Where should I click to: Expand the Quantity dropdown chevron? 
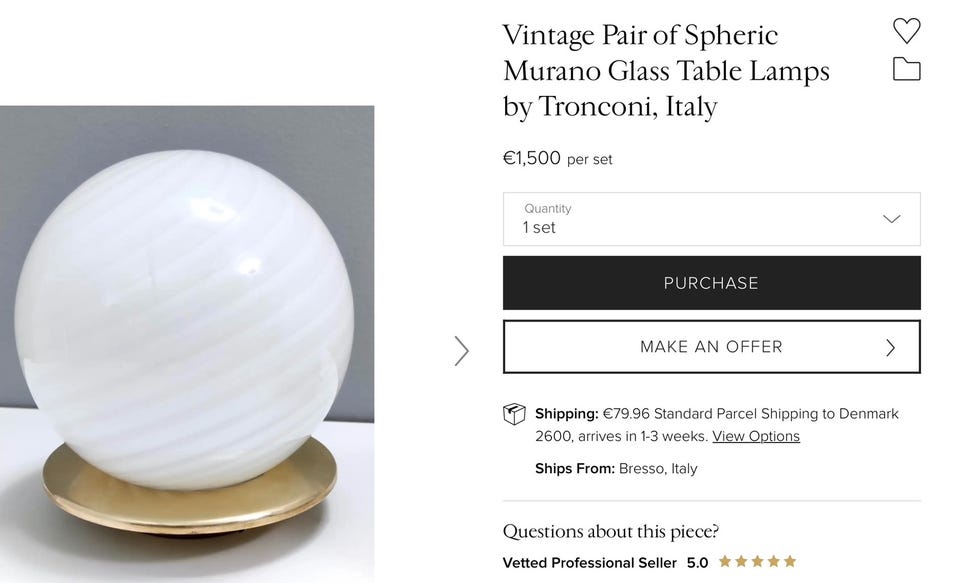tap(891, 219)
